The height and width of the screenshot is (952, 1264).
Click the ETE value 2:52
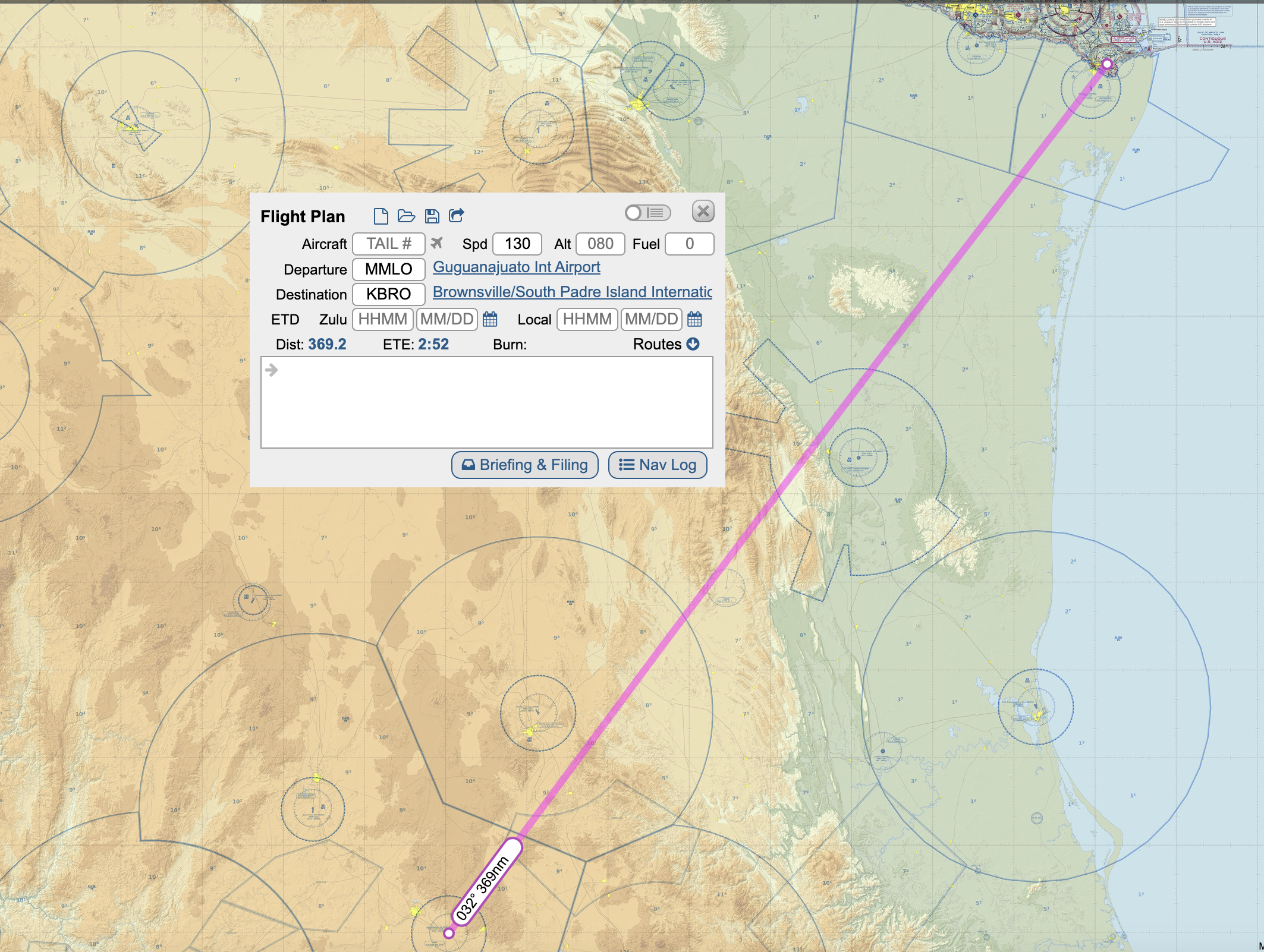click(433, 345)
